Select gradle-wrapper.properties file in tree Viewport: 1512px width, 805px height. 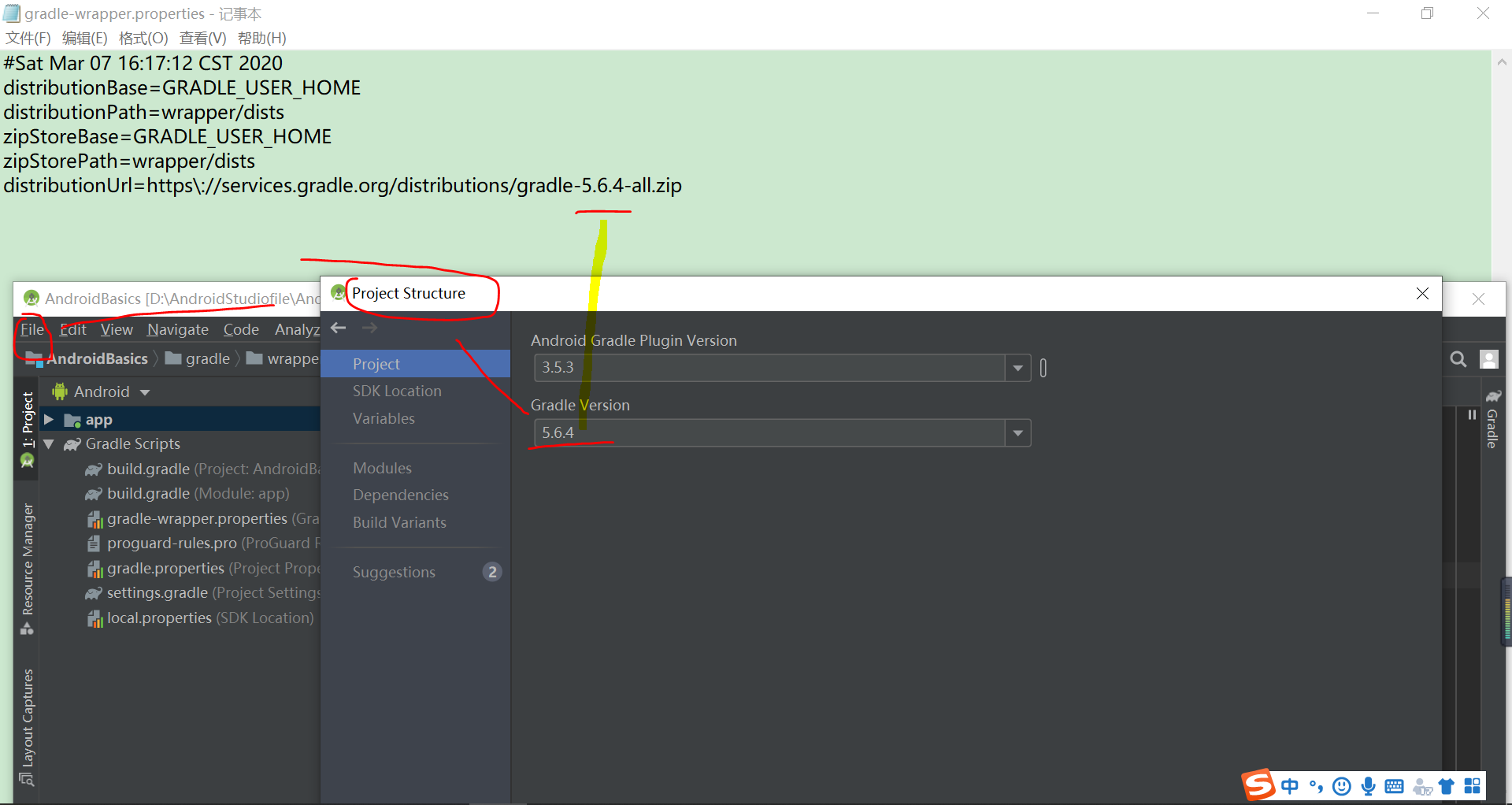click(203, 518)
